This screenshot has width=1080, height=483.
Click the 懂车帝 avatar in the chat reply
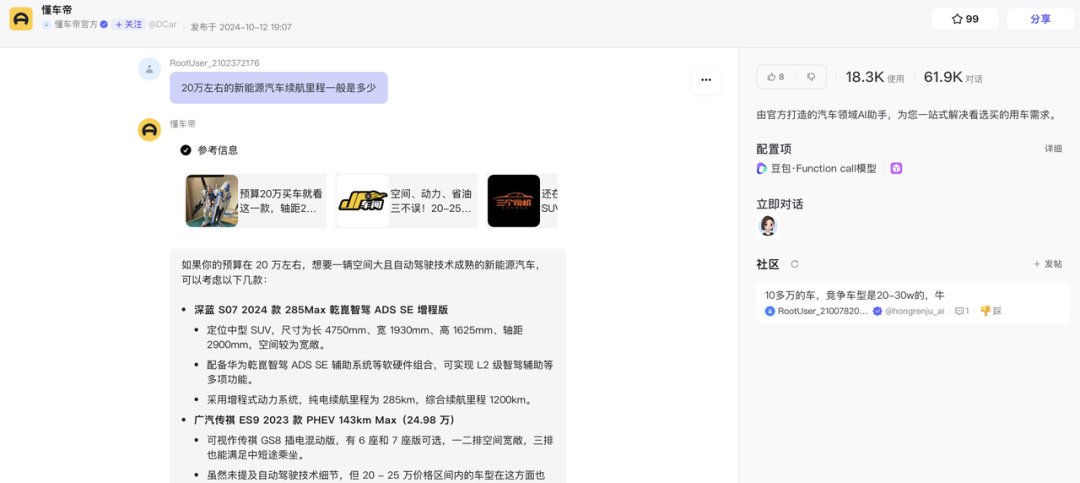(x=149, y=130)
